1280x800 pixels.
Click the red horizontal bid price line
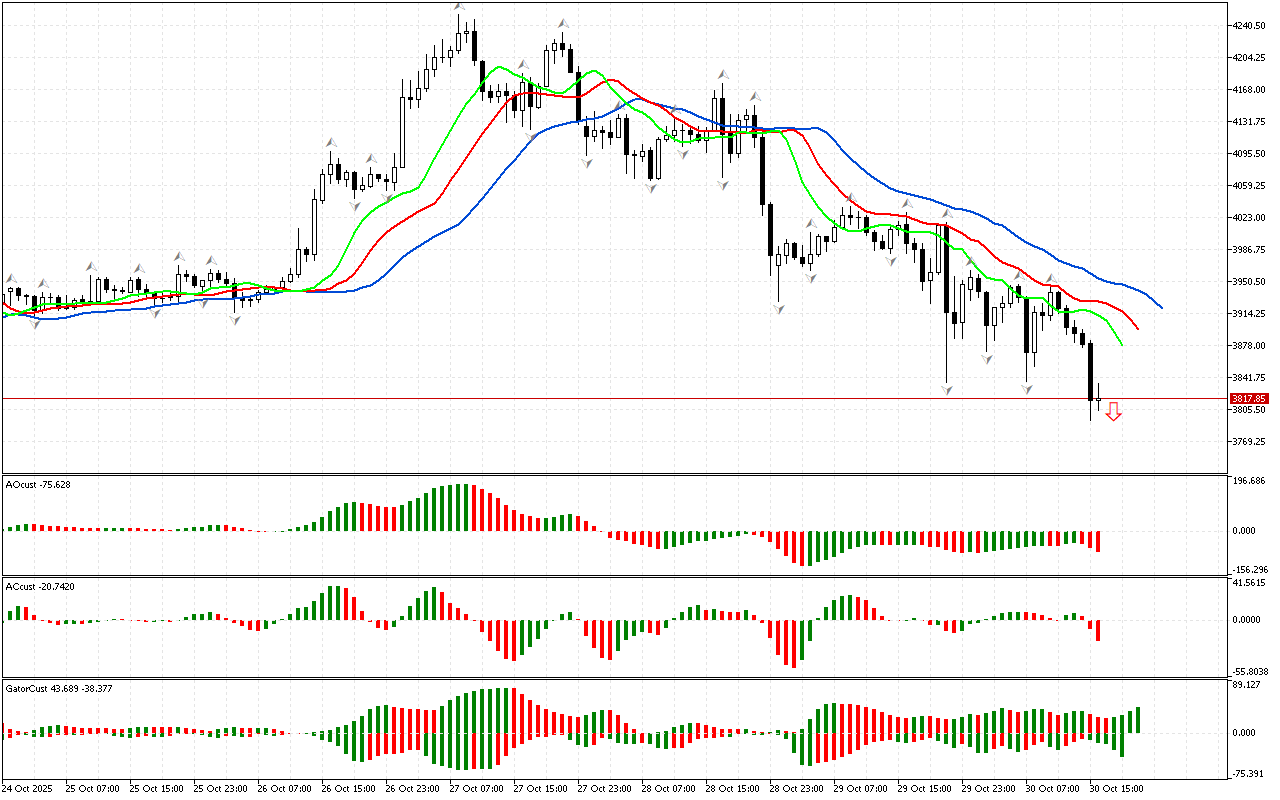[600, 398]
